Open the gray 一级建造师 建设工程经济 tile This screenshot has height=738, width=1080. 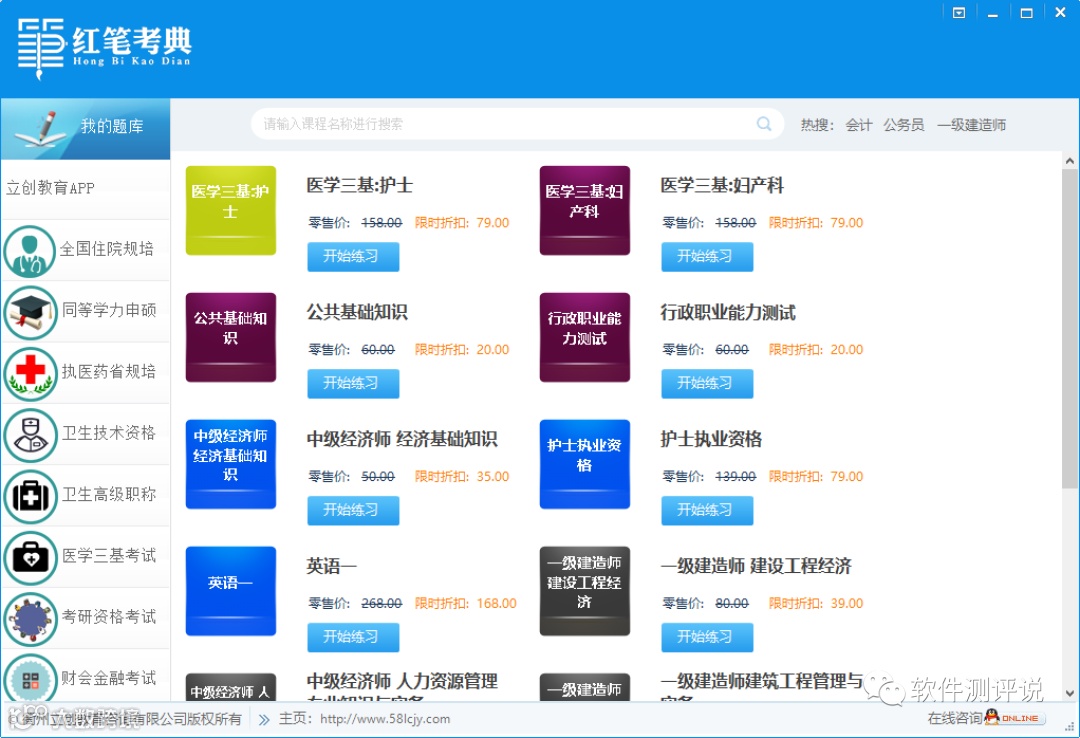(585, 591)
